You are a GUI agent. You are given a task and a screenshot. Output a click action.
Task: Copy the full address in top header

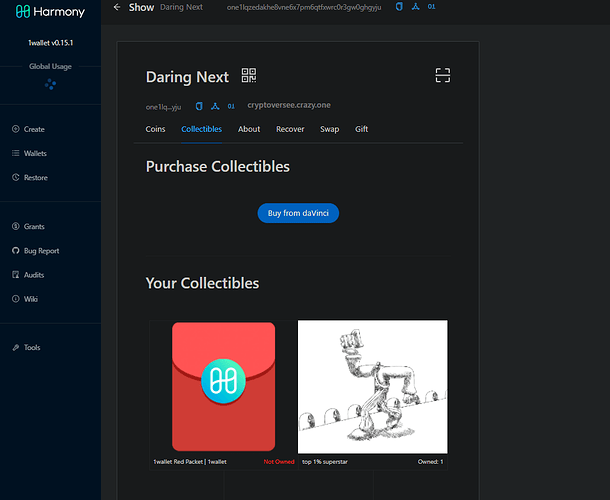(399, 7)
